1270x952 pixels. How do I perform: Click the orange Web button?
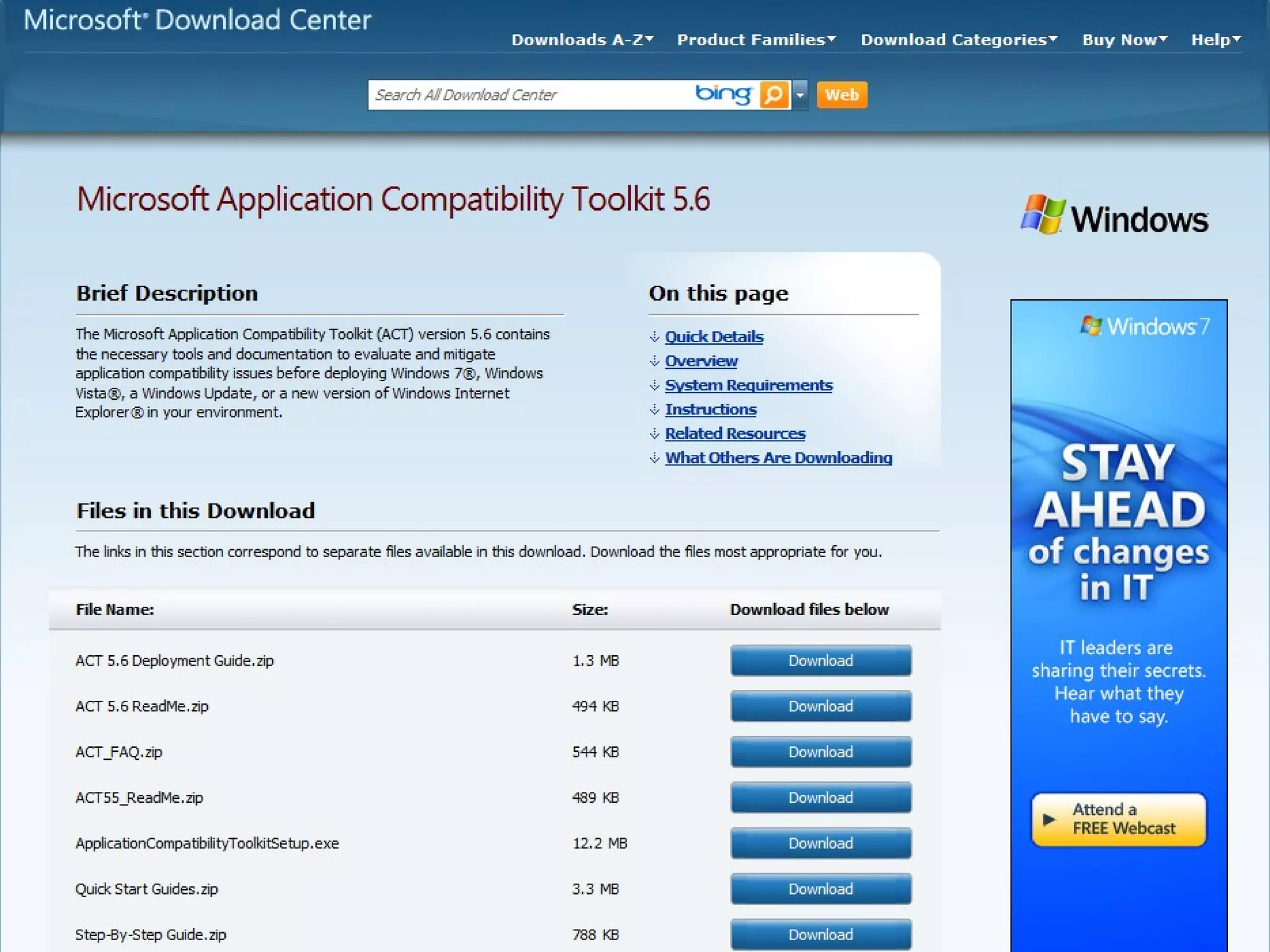pos(841,95)
